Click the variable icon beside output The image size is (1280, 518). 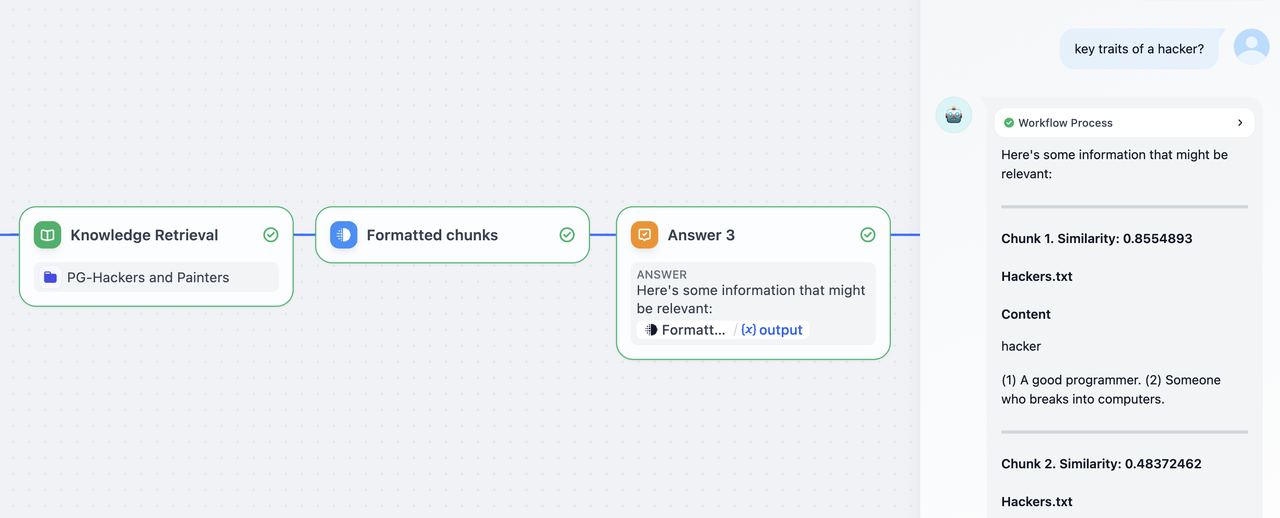tap(748, 330)
